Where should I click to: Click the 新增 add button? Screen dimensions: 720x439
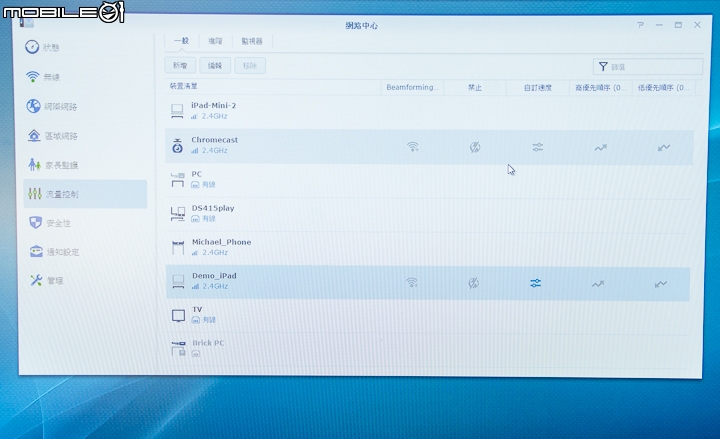(x=180, y=65)
